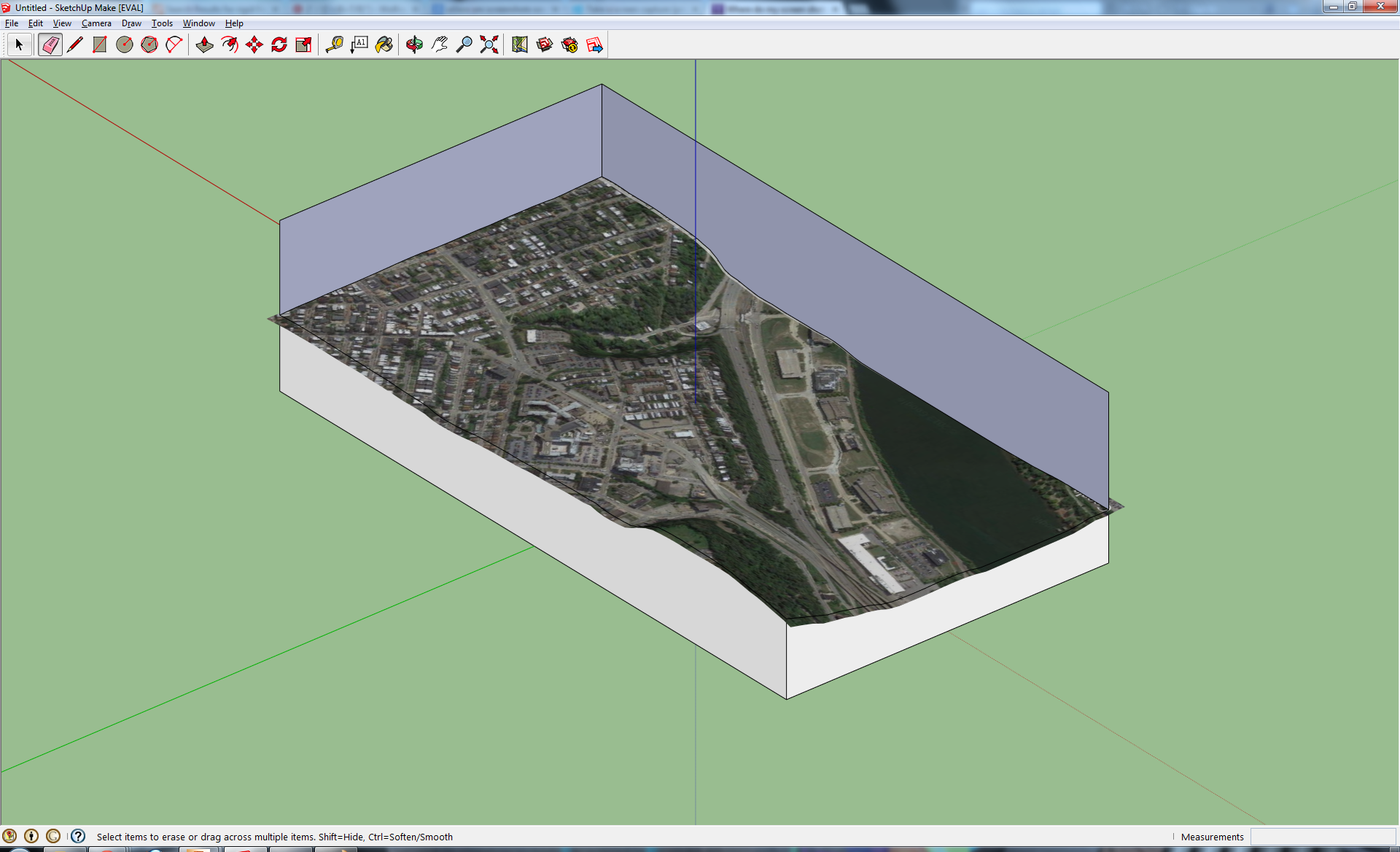Select the Text label tool

click(359, 45)
